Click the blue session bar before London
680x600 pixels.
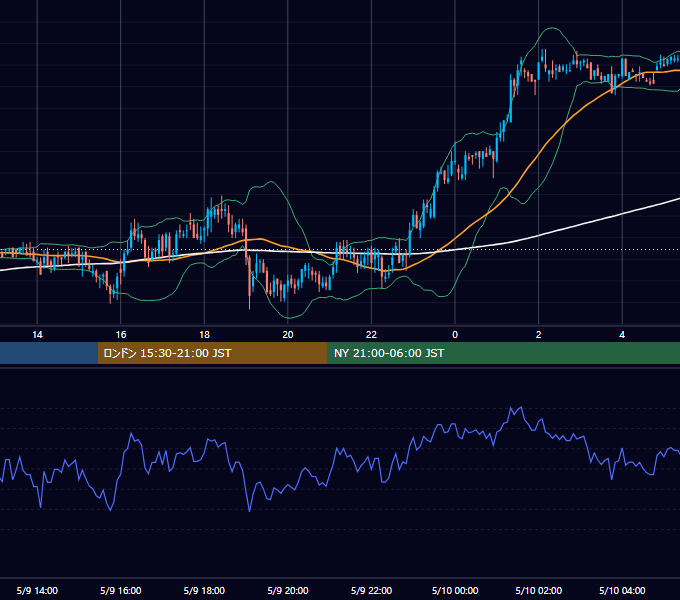[49, 353]
